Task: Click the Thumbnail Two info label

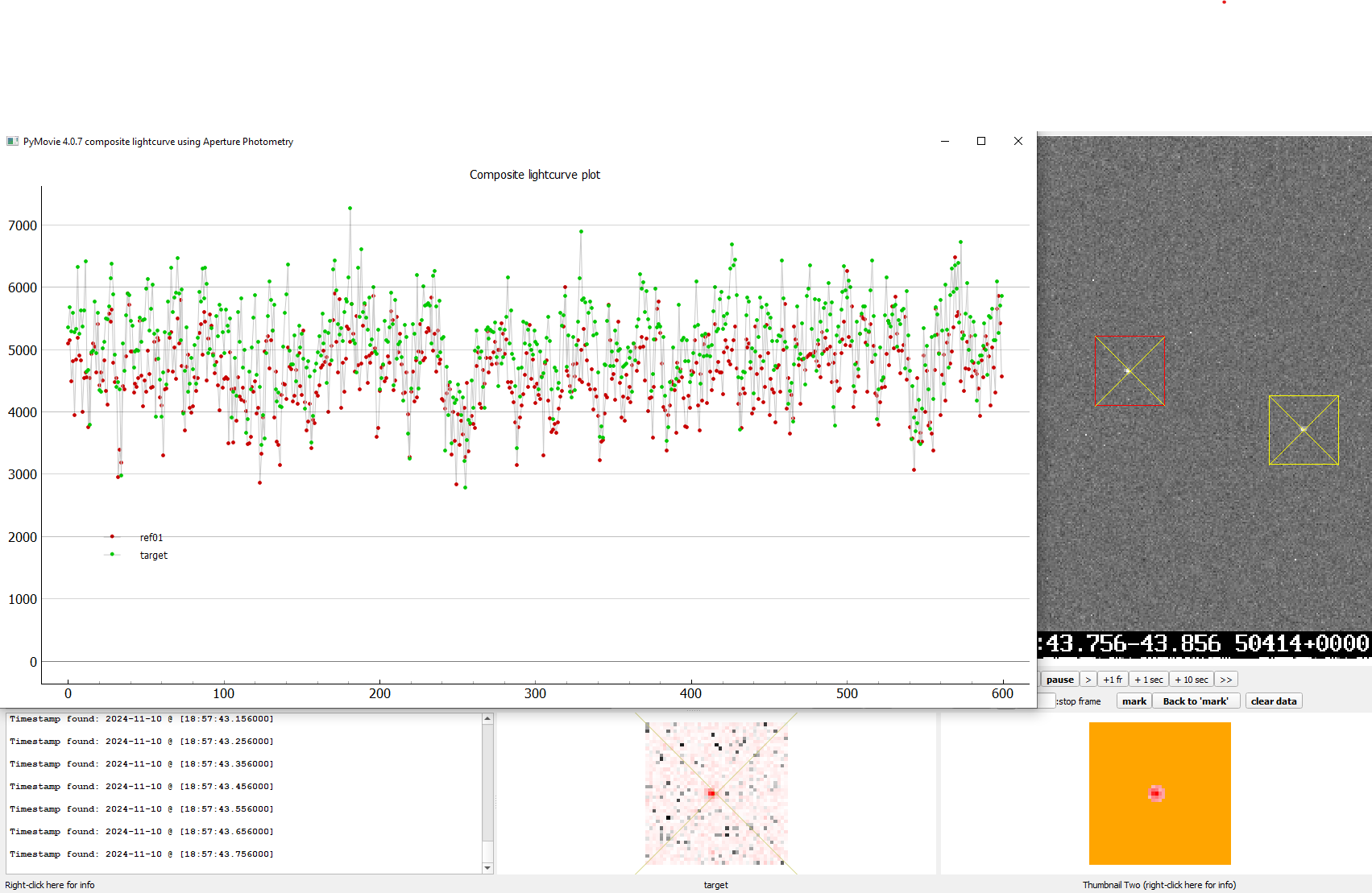Action: 1159,885
